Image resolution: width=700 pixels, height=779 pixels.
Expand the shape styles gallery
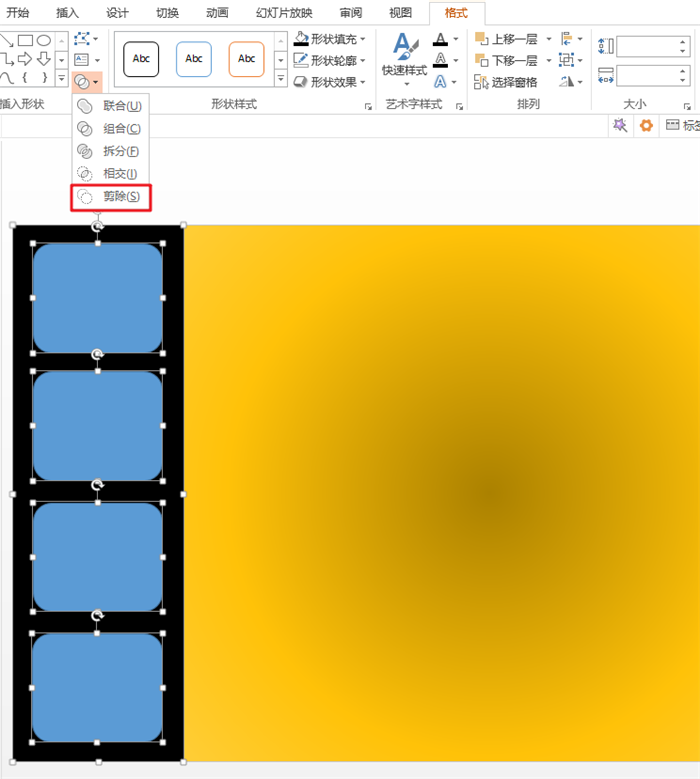pos(281,78)
